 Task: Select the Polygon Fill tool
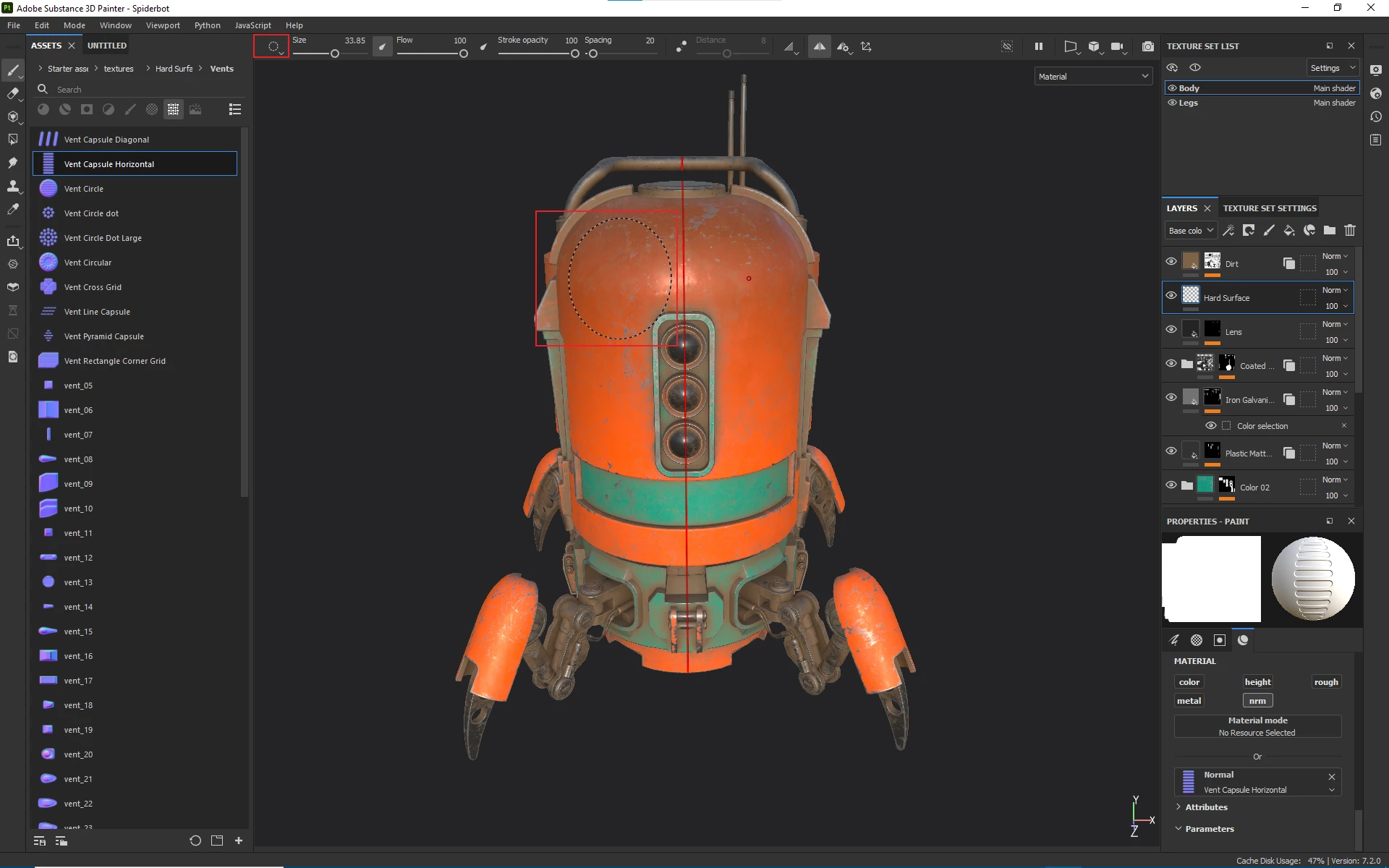(12, 140)
